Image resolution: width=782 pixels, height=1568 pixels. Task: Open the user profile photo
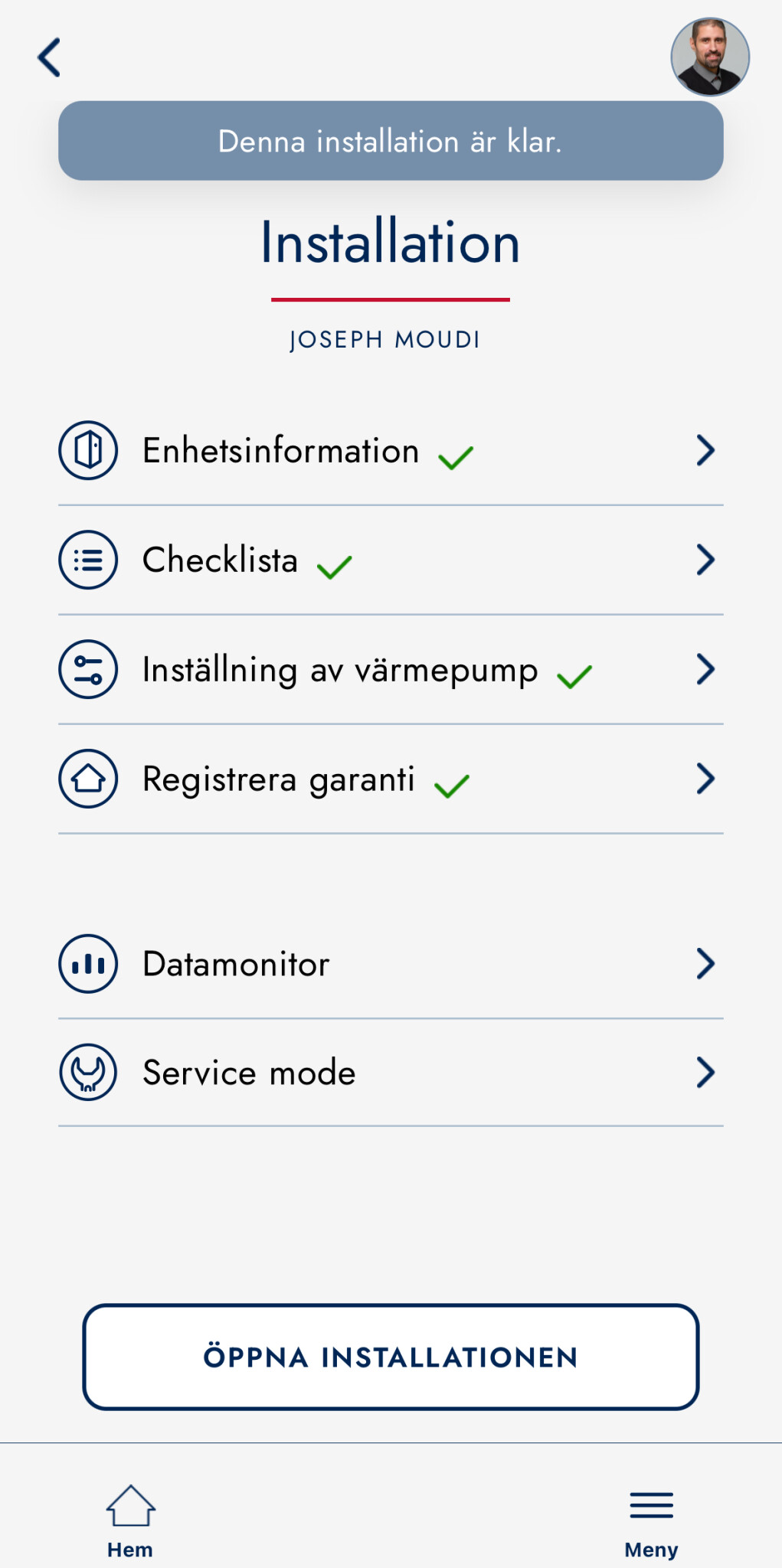tap(710, 57)
